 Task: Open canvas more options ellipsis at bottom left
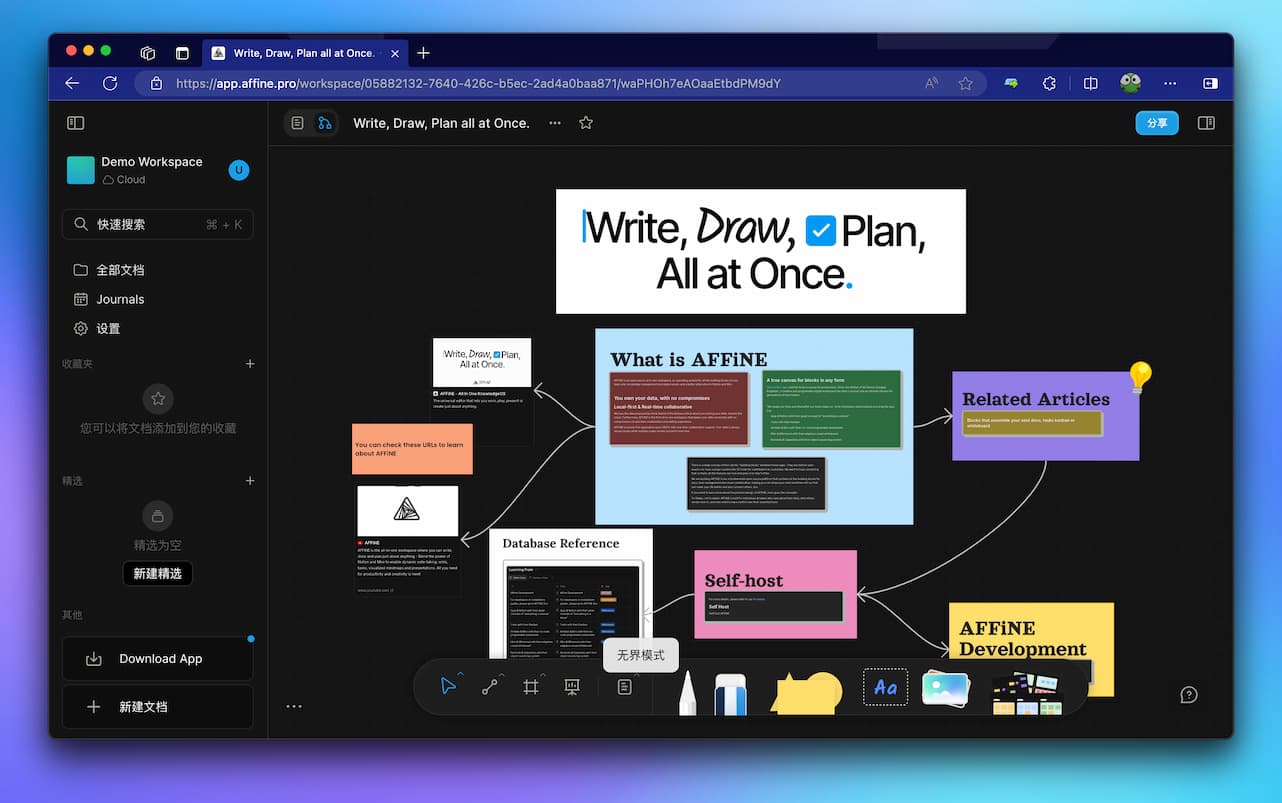coord(294,706)
